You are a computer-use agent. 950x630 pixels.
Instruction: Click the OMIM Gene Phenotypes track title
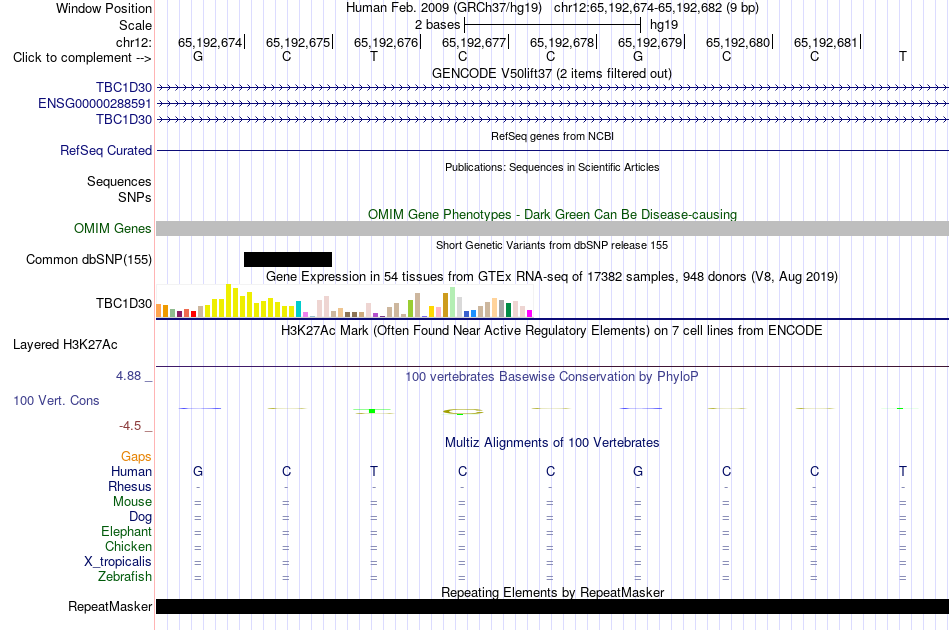(552, 214)
